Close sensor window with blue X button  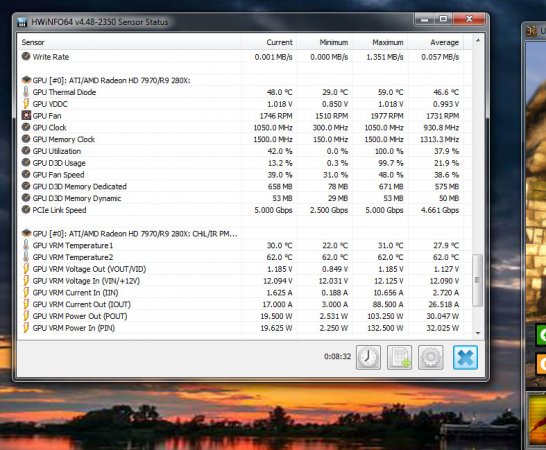(465, 357)
